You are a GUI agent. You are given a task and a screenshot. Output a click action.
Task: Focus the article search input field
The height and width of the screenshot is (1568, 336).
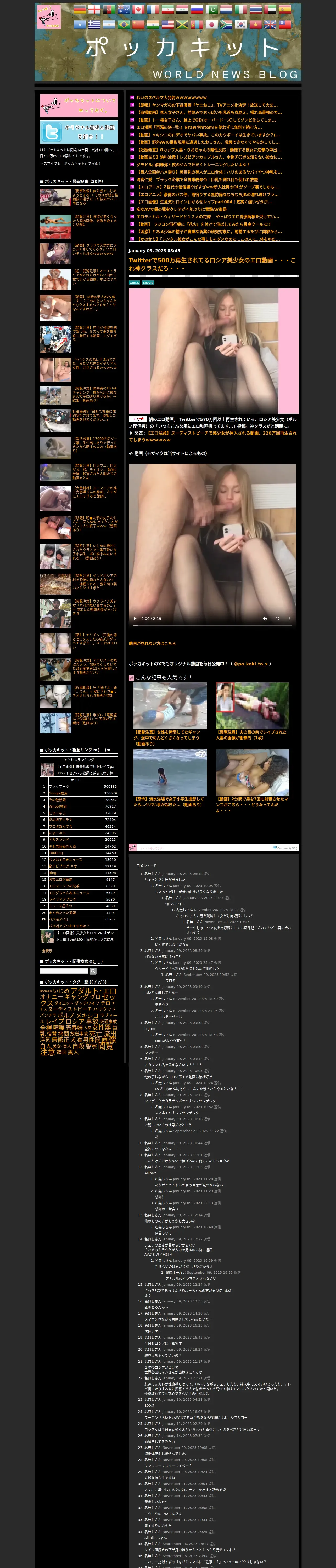click(x=64, y=971)
